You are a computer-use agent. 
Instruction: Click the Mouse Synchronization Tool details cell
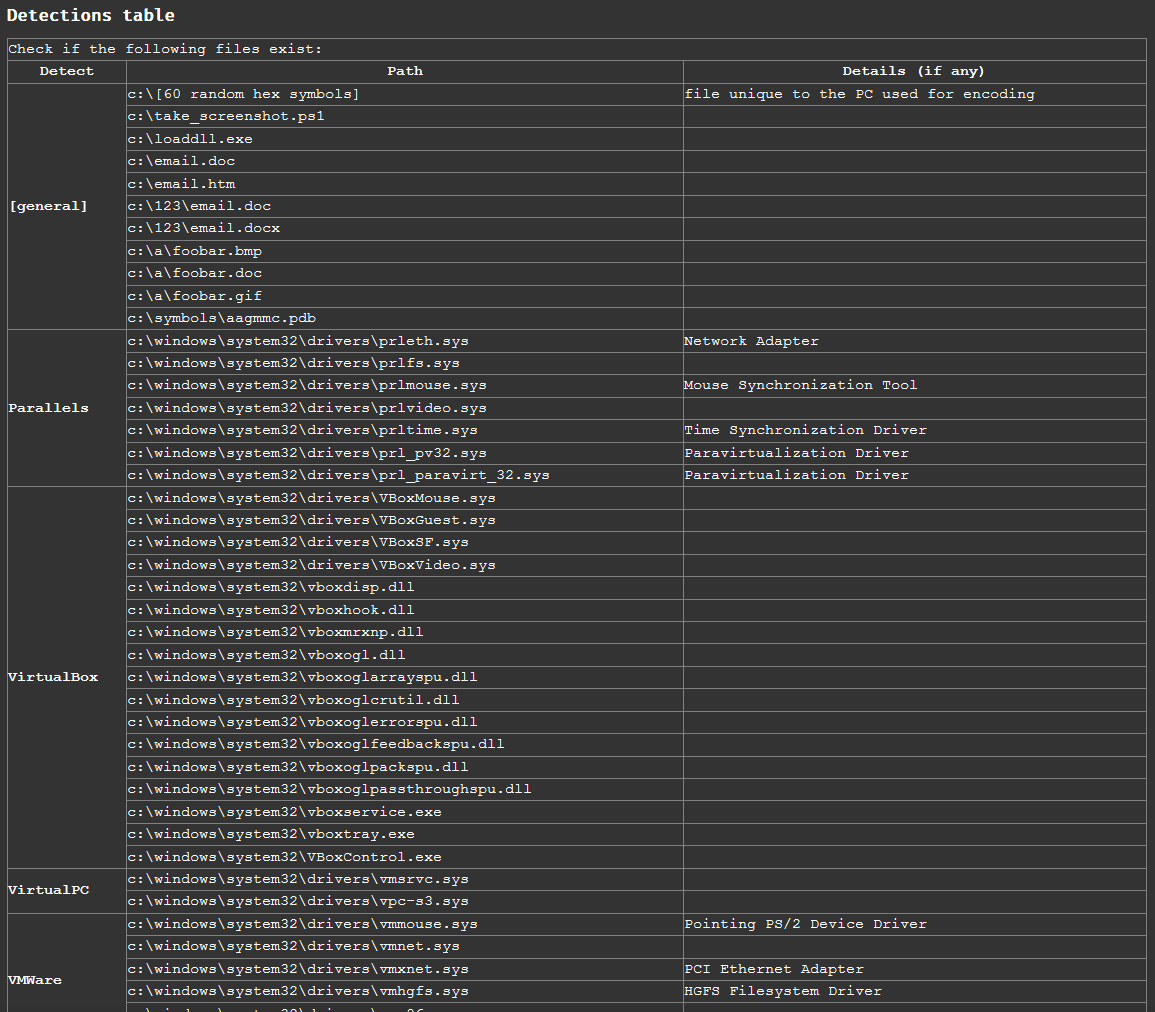click(800, 385)
